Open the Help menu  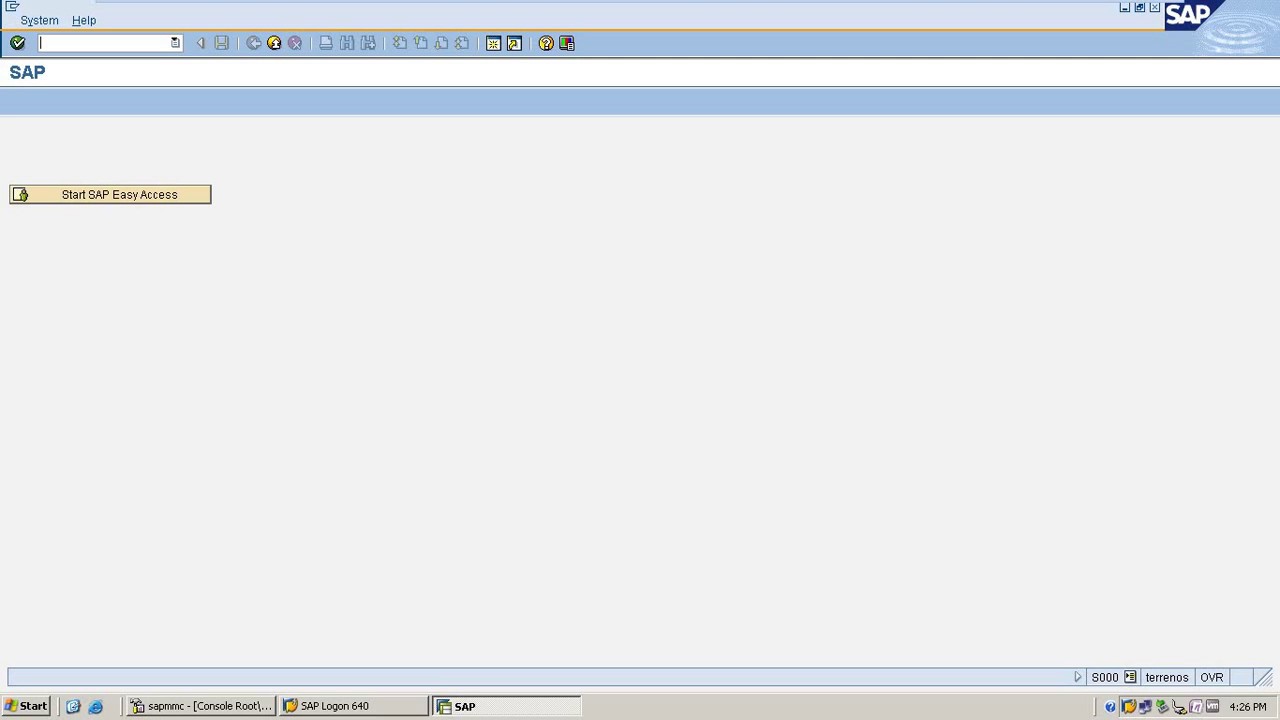(84, 20)
